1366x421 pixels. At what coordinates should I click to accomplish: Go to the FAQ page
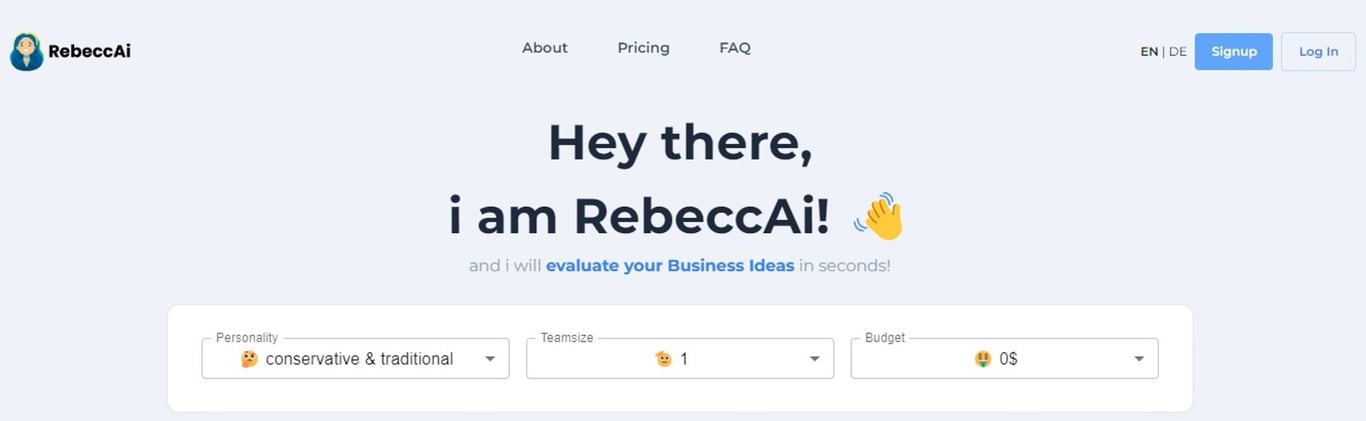pyautogui.click(x=735, y=48)
